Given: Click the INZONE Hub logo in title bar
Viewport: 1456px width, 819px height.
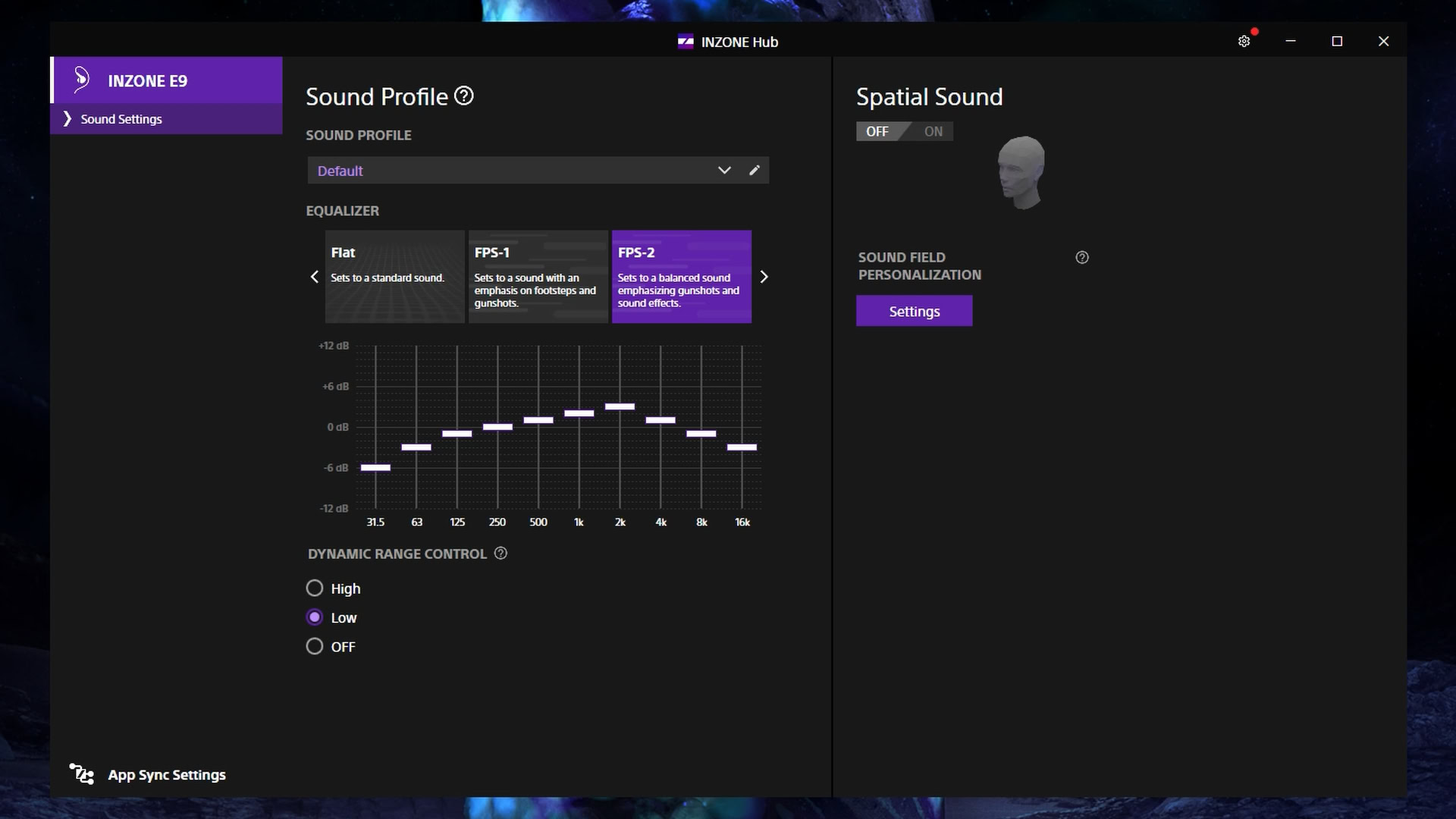Looking at the screenshot, I should click(686, 42).
